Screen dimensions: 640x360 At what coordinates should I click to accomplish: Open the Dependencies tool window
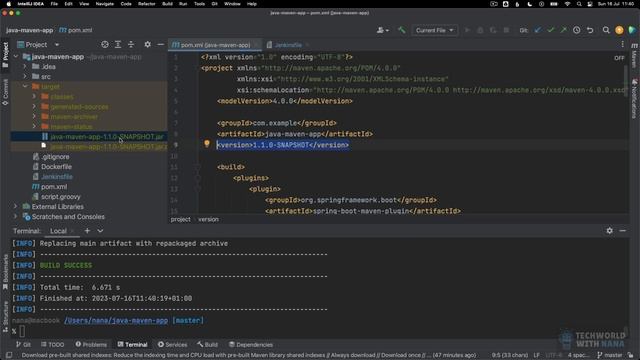tap(251, 344)
